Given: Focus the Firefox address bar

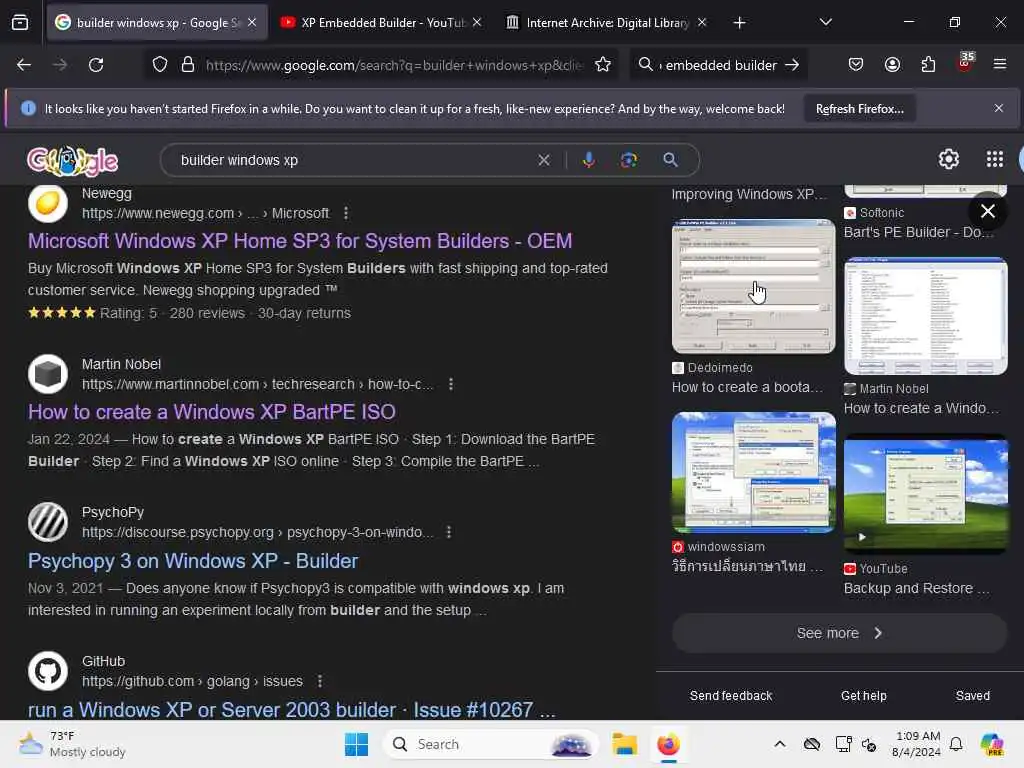Looking at the screenshot, I should point(394,65).
